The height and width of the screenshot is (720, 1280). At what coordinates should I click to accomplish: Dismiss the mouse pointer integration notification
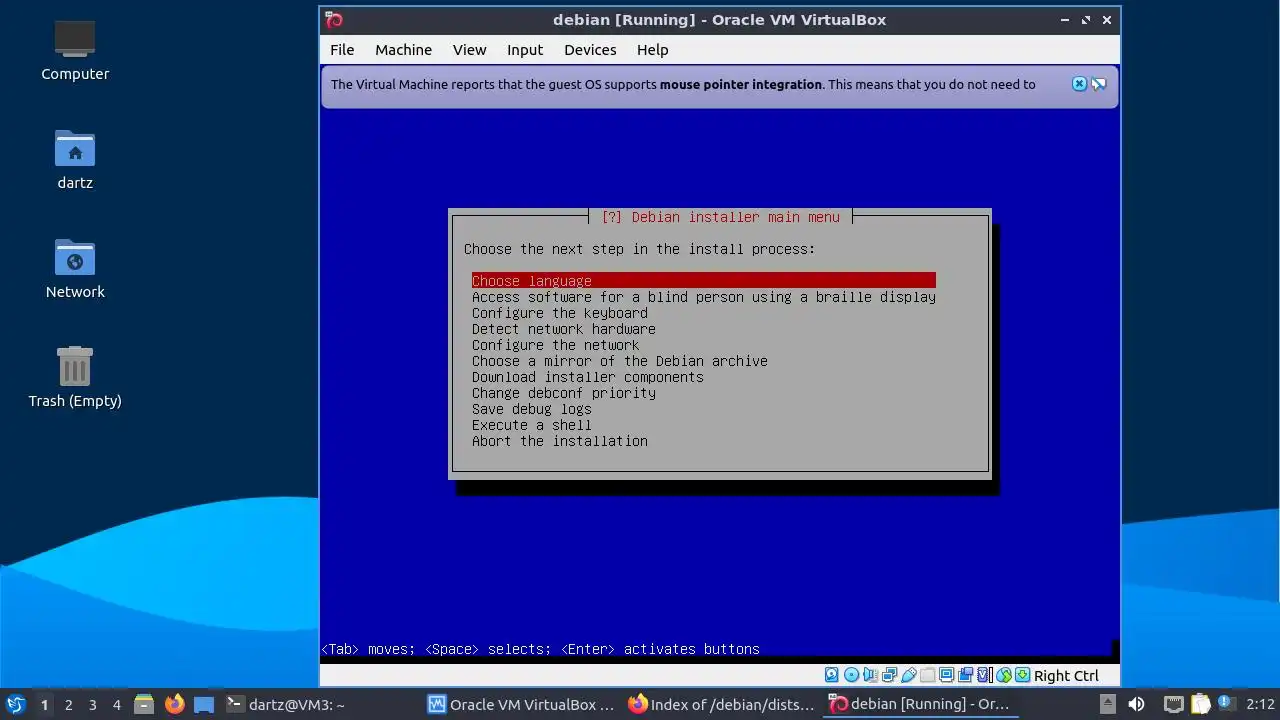point(1079,84)
